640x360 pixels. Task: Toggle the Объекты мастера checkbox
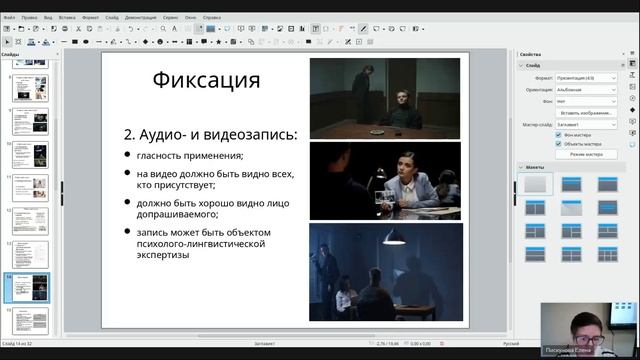click(558, 144)
